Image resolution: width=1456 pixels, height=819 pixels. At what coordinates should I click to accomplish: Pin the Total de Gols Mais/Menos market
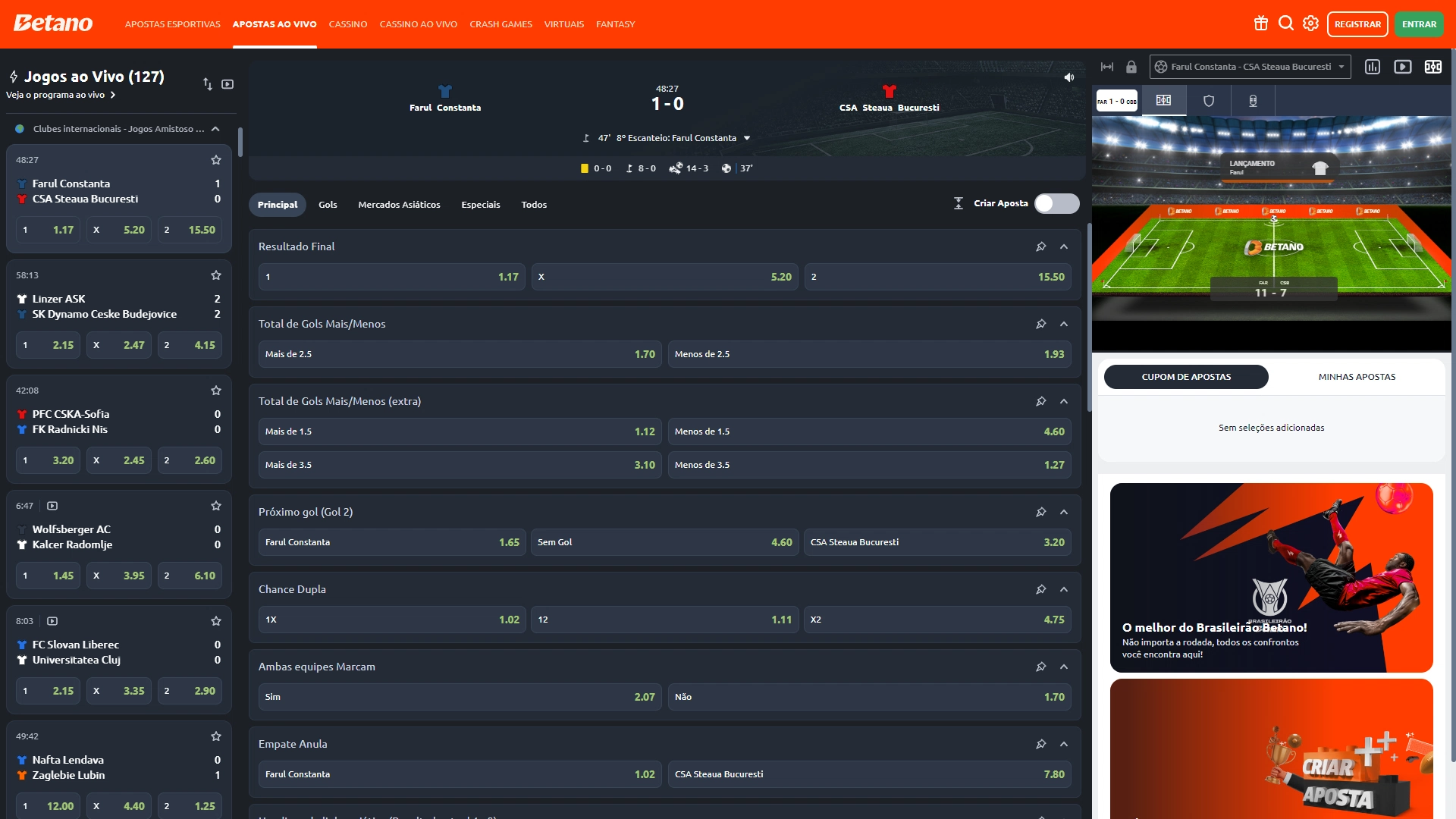point(1041,324)
